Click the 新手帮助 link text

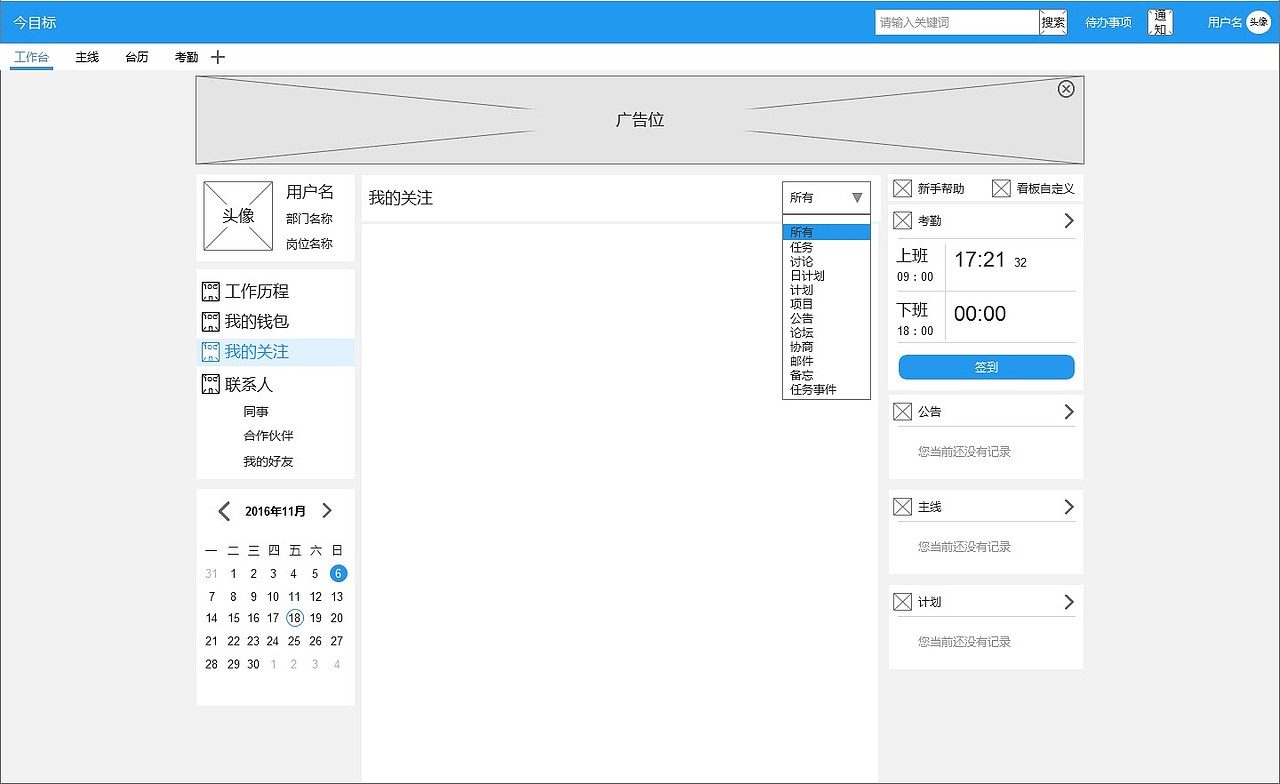pos(941,188)
